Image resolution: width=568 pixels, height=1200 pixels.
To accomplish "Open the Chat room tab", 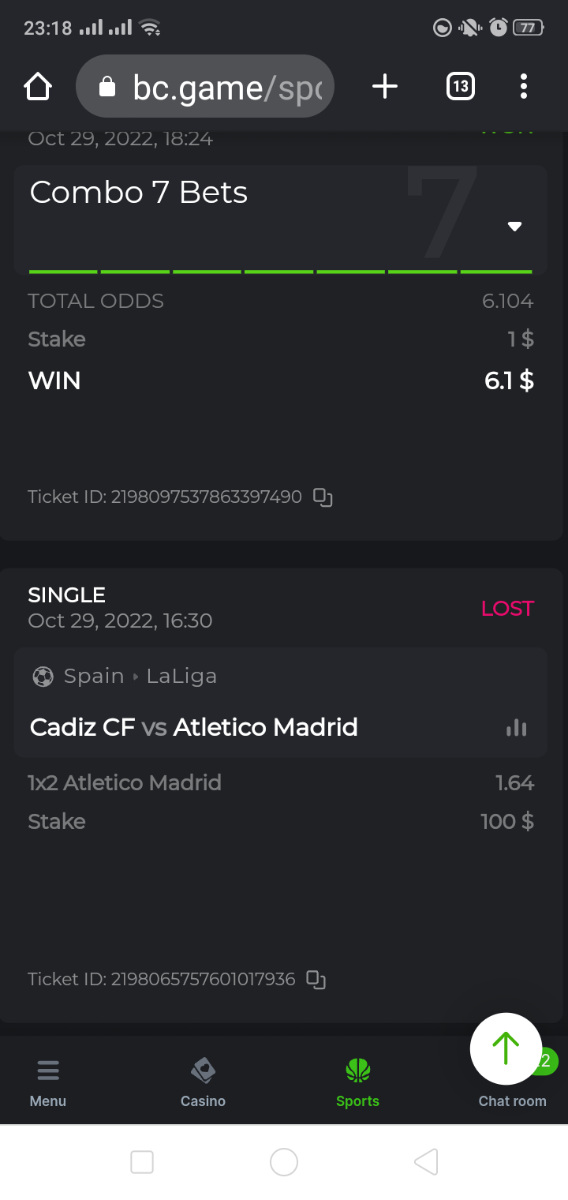I will (512, 1100).
